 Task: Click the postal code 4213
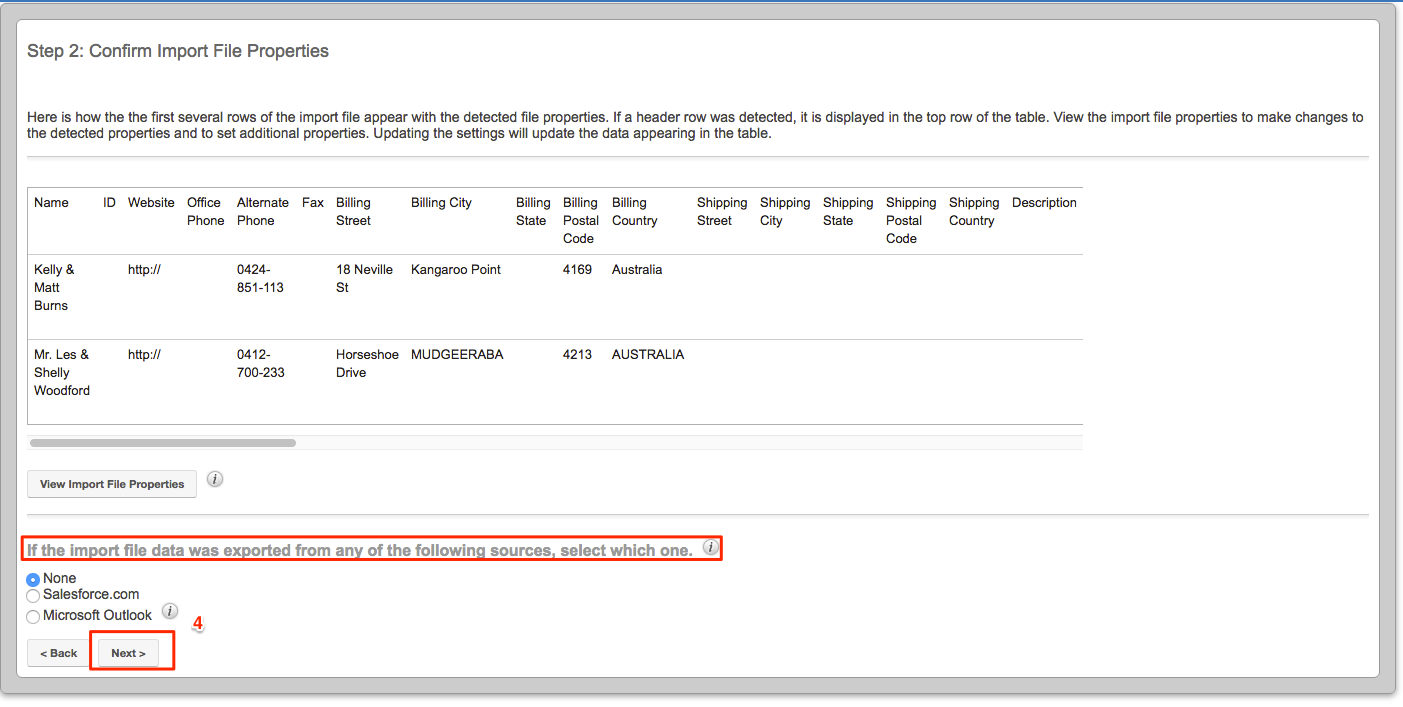577,354
